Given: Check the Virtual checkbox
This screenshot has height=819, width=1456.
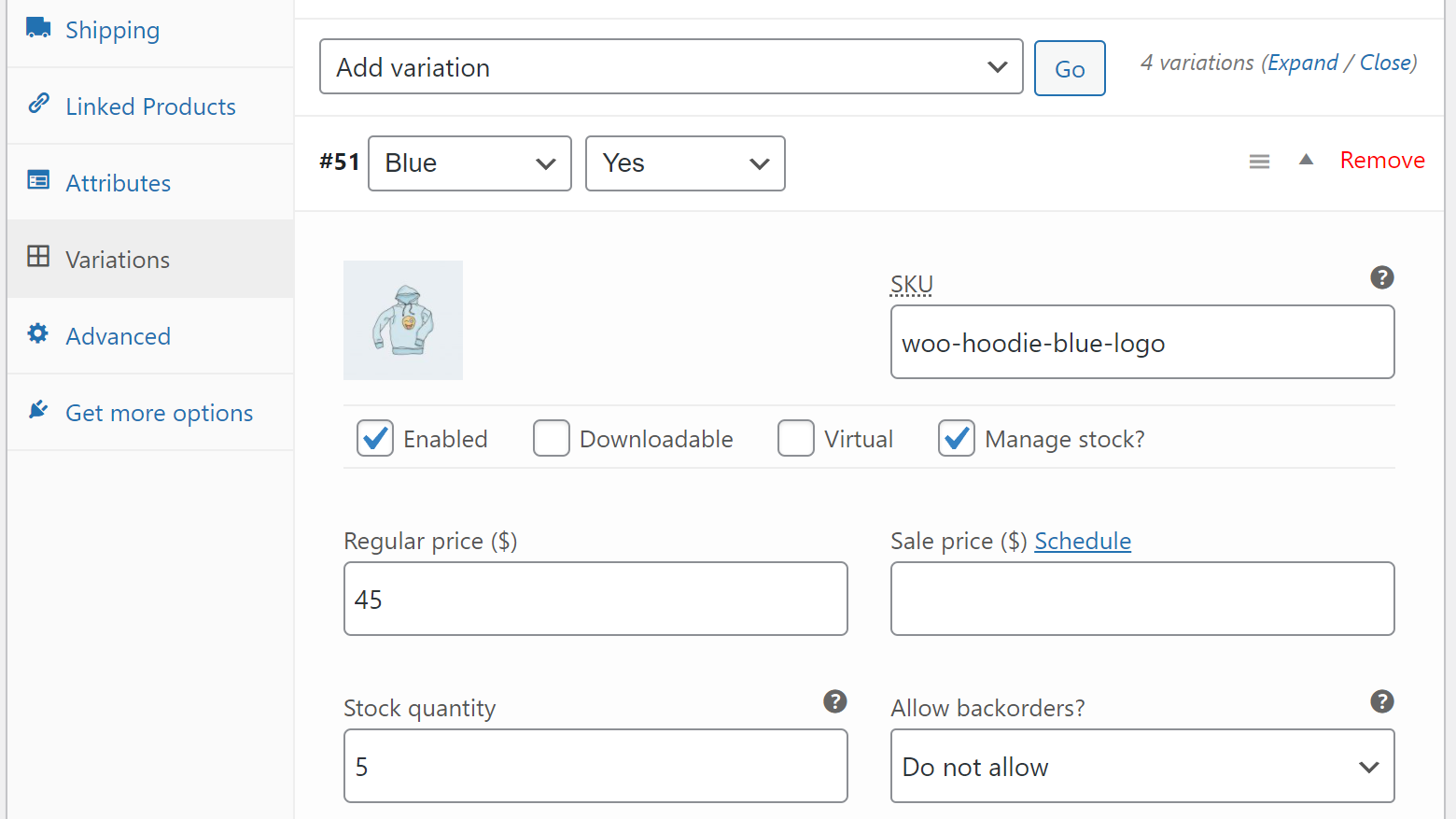Looking at the screenshot, I should click(x=796, y=438).
